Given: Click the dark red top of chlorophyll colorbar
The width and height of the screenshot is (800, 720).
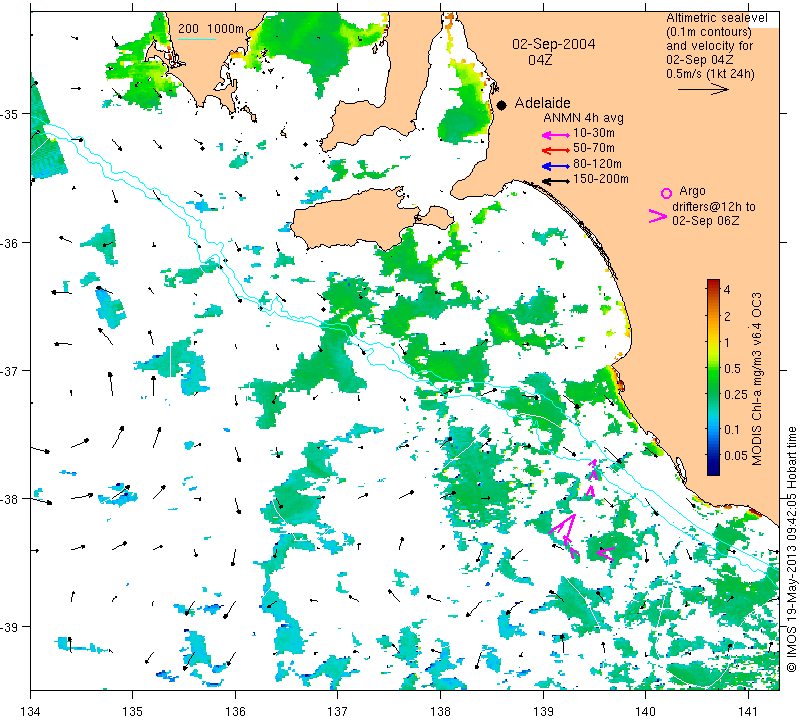Looking at the screenshot, I should click(x=713, y=283).
